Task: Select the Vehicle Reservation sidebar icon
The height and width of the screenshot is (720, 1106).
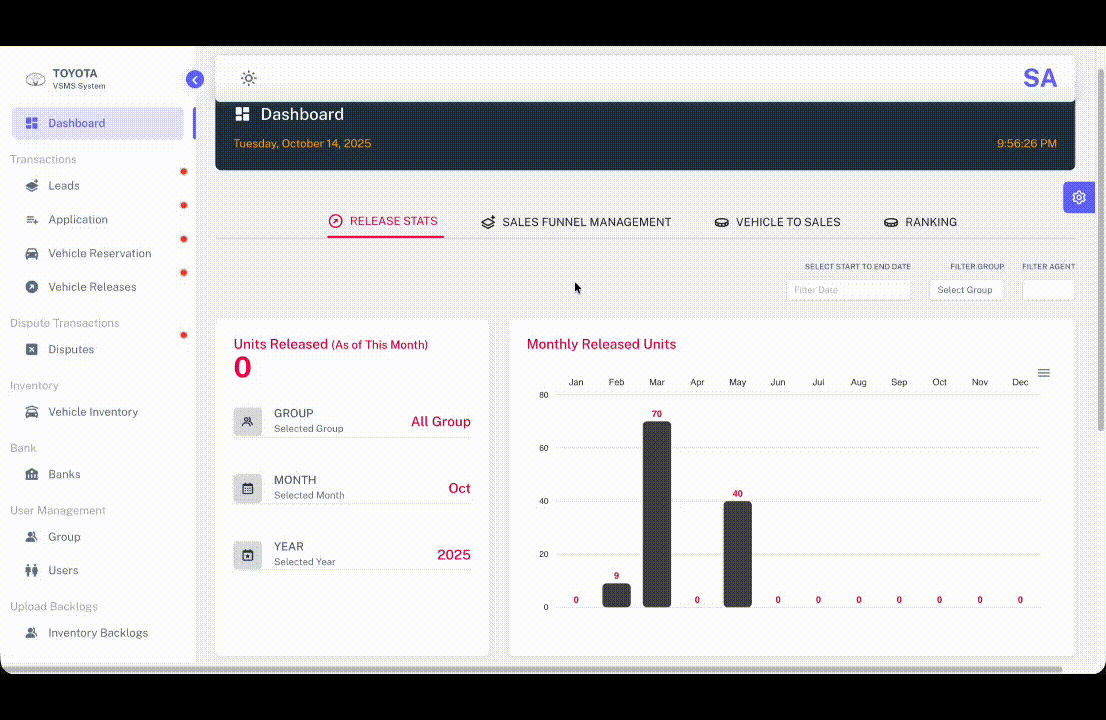Action: [33, 253]
